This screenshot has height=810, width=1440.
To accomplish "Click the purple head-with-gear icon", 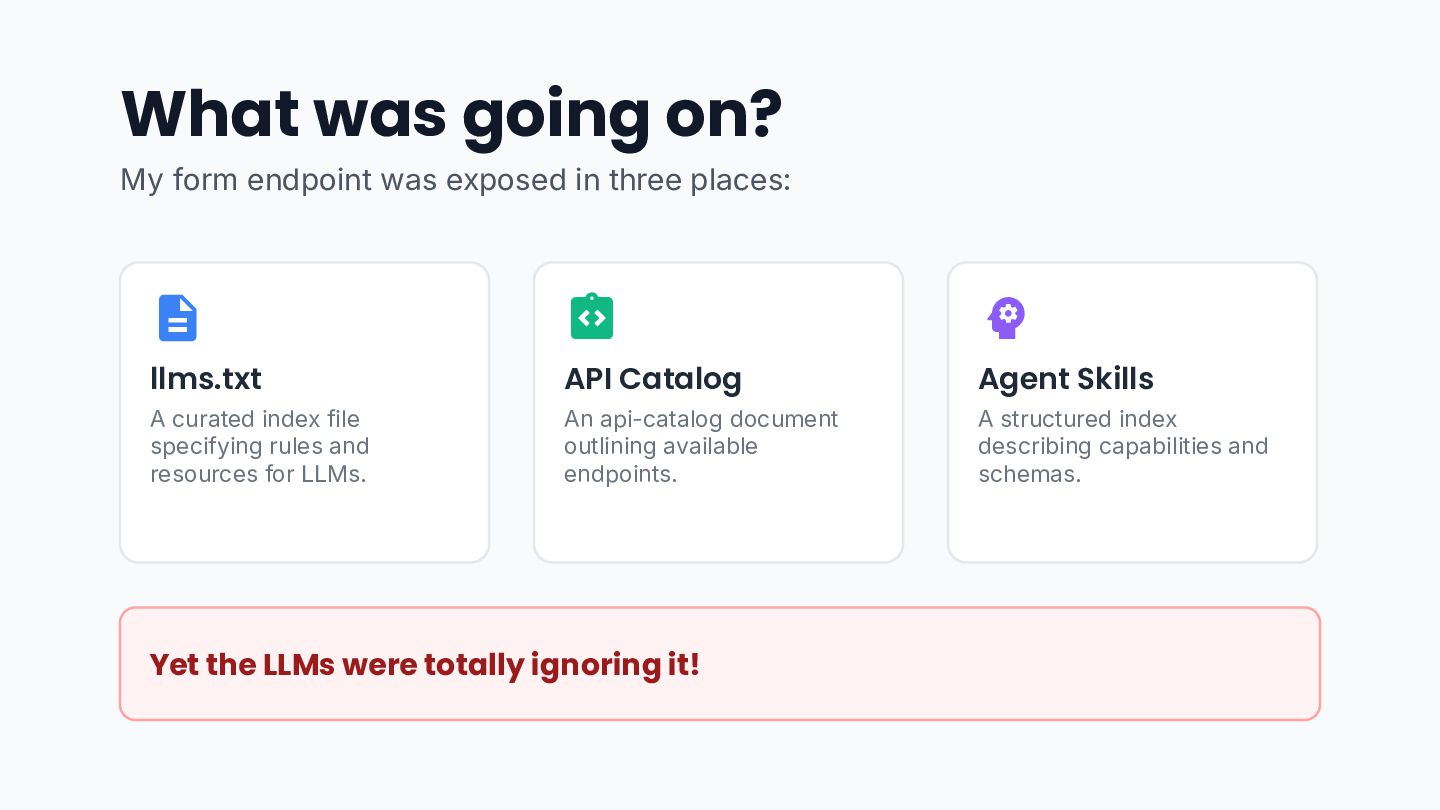I will [1007, 318].
